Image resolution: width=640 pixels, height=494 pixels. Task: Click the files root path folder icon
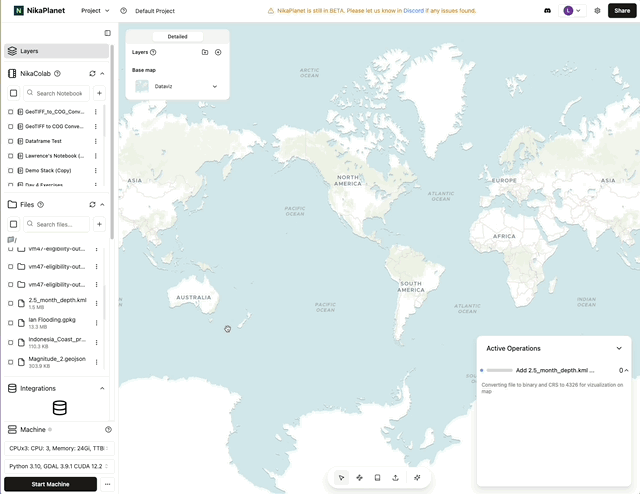11,240
